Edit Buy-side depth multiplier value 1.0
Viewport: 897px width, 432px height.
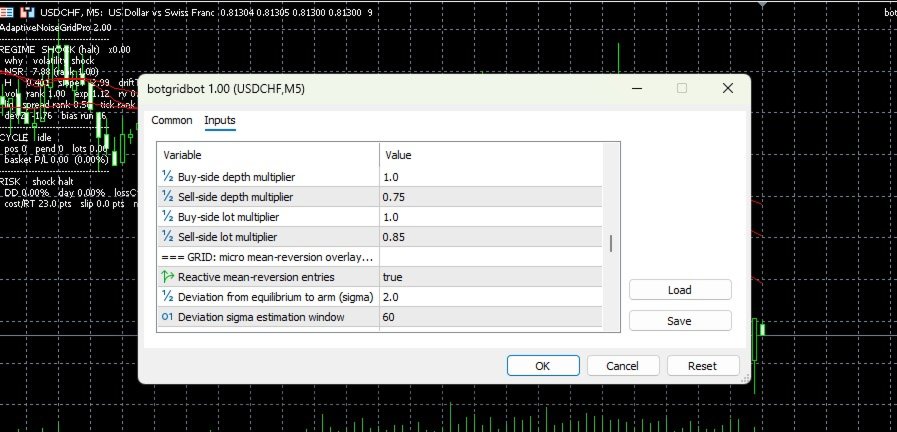[x=491, y=177]
